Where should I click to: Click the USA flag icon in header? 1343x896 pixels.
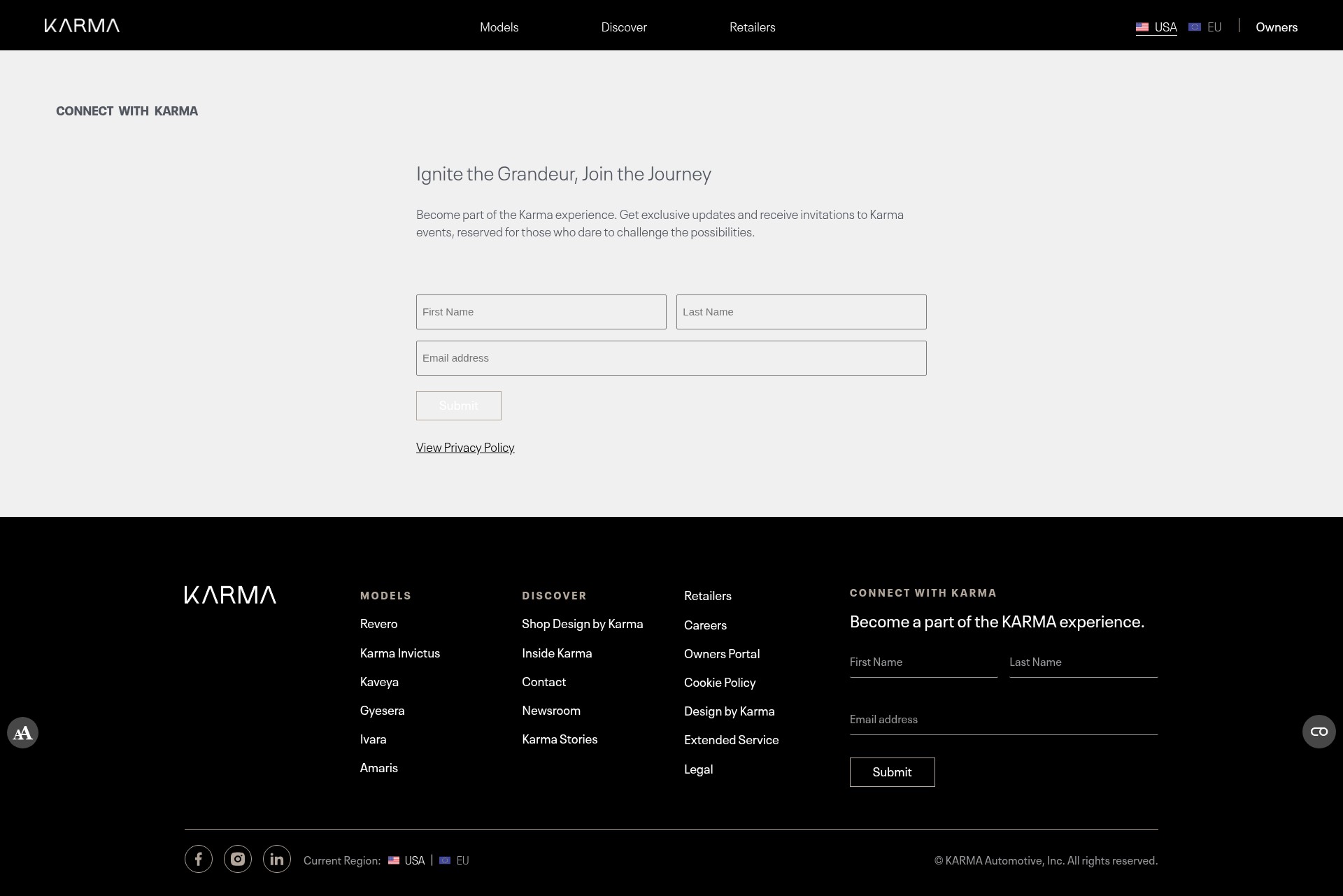click(x=1142, y=27)
